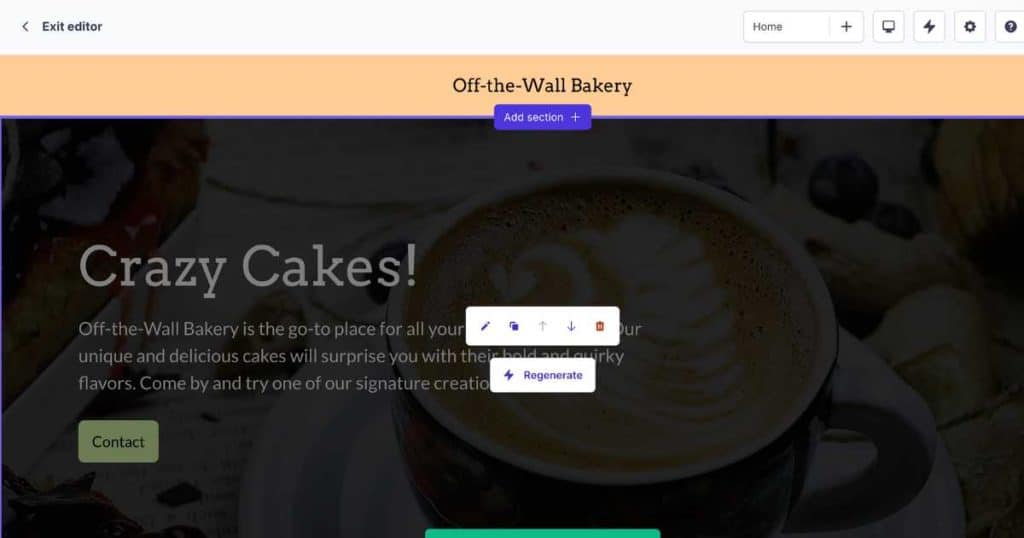Click the lightning bolt icon in top bar
Screen dimensions: 1024x538
[929, 27]
